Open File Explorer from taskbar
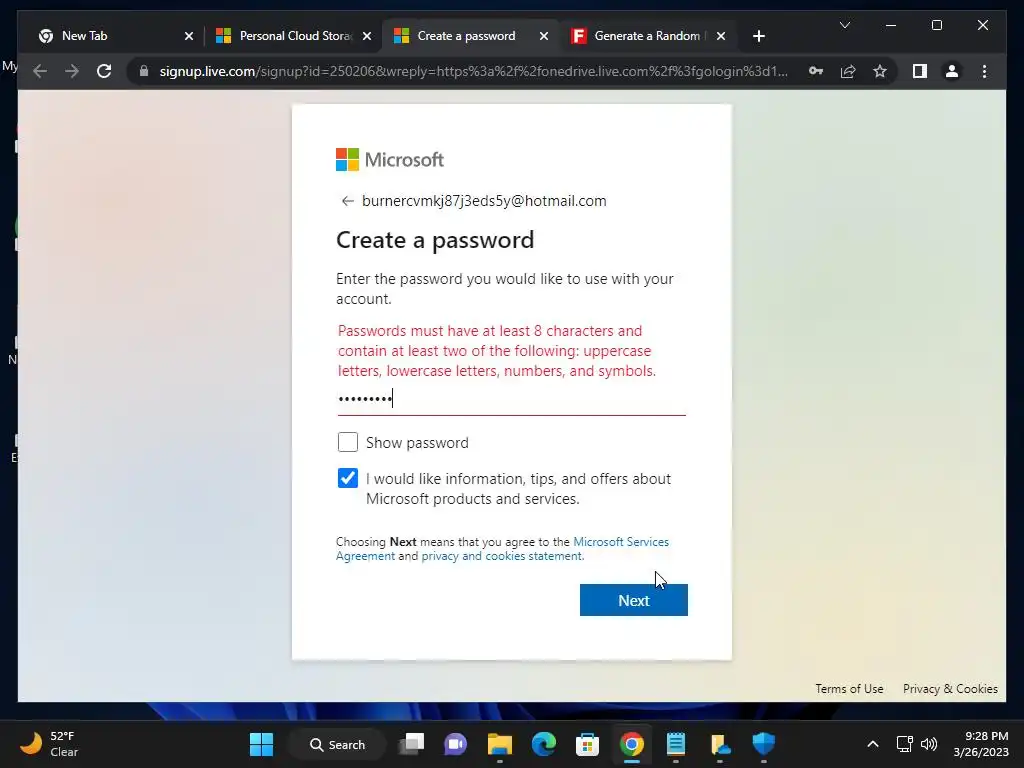 coord(500,744)
